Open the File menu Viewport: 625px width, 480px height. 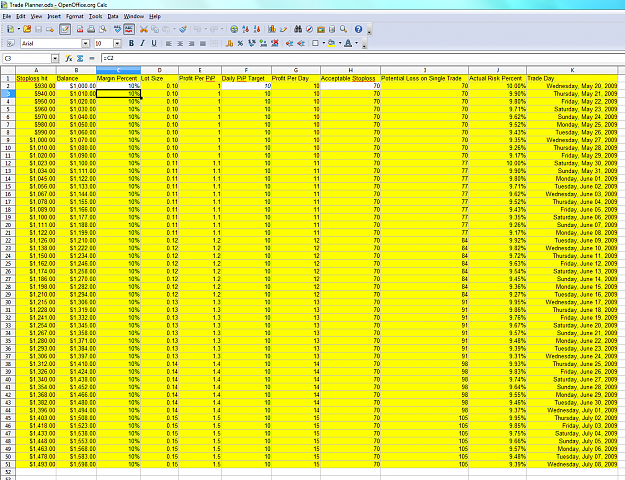[x=7, y=16]
